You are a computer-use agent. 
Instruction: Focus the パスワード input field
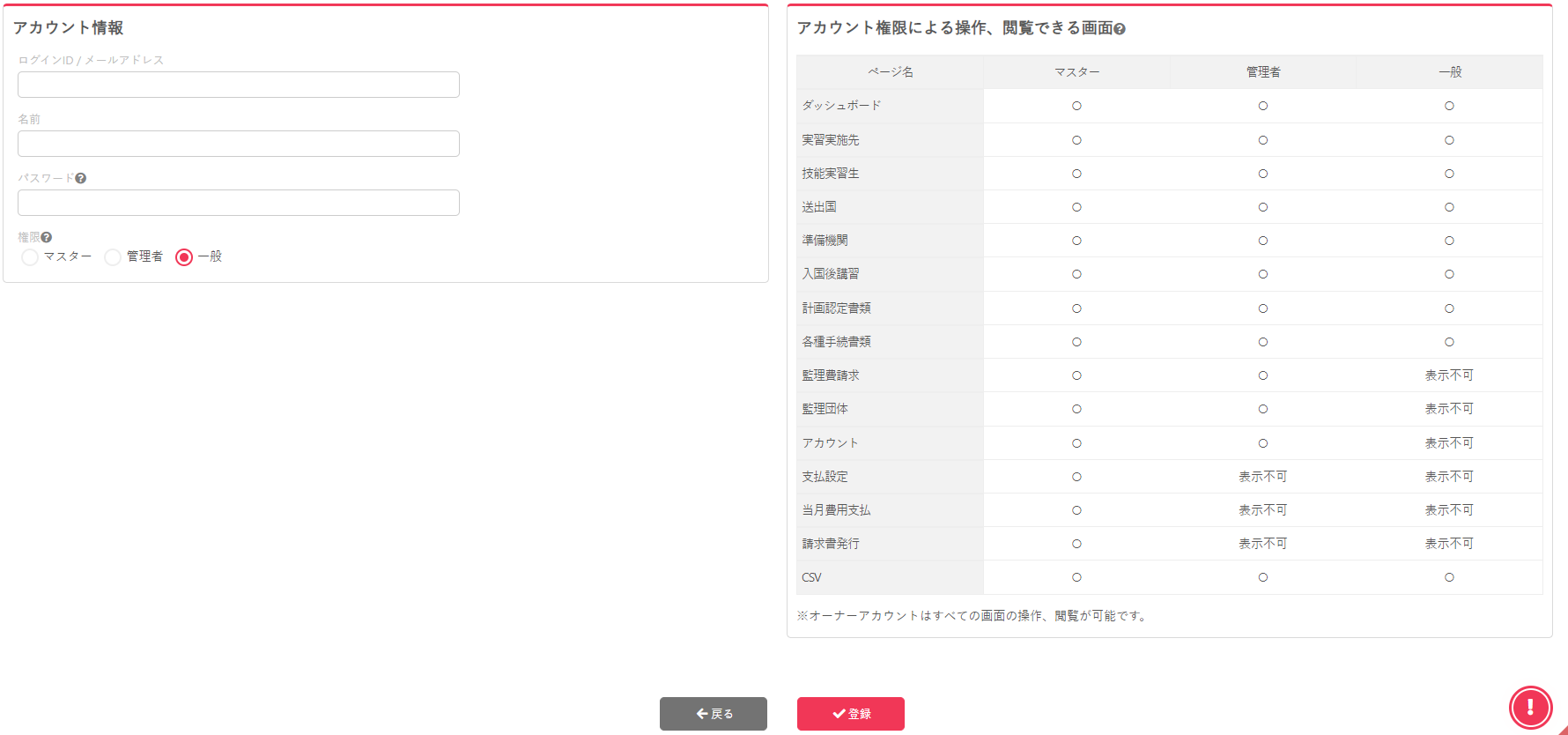[x=238, y=203]
